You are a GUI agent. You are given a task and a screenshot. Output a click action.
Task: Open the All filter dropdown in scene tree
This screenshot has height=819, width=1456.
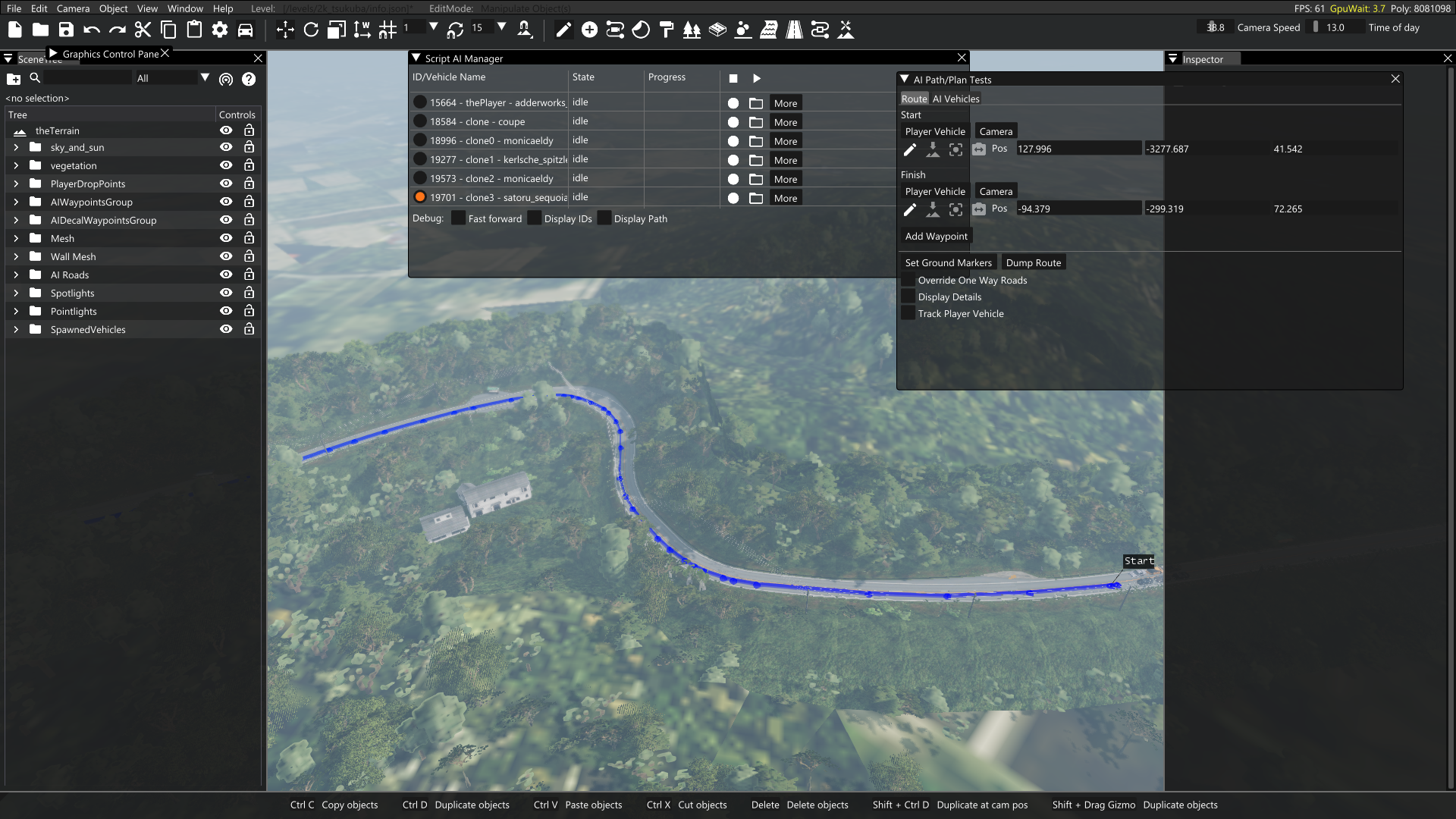coord(205,78)
